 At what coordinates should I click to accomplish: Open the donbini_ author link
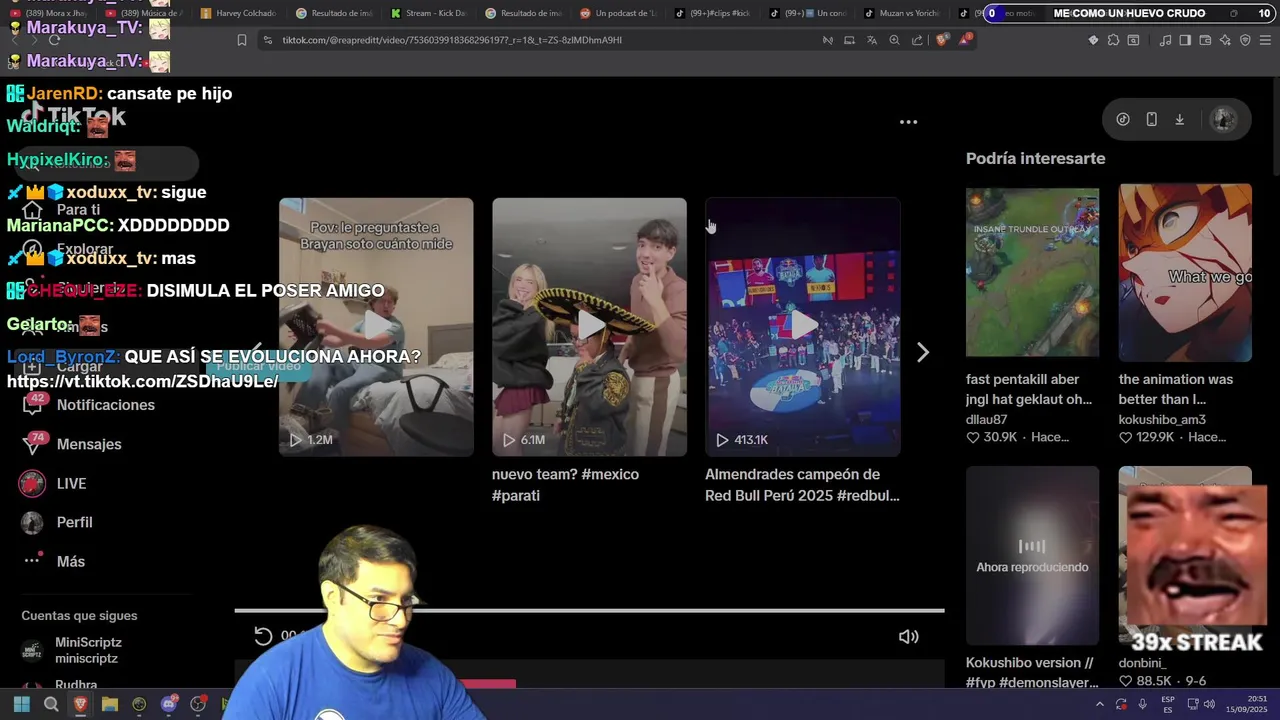1142,663
